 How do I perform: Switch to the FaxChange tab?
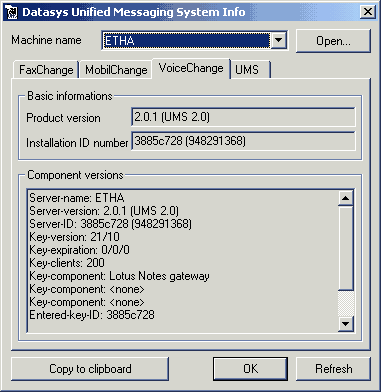pyautogui.click(x=46, y=70)
